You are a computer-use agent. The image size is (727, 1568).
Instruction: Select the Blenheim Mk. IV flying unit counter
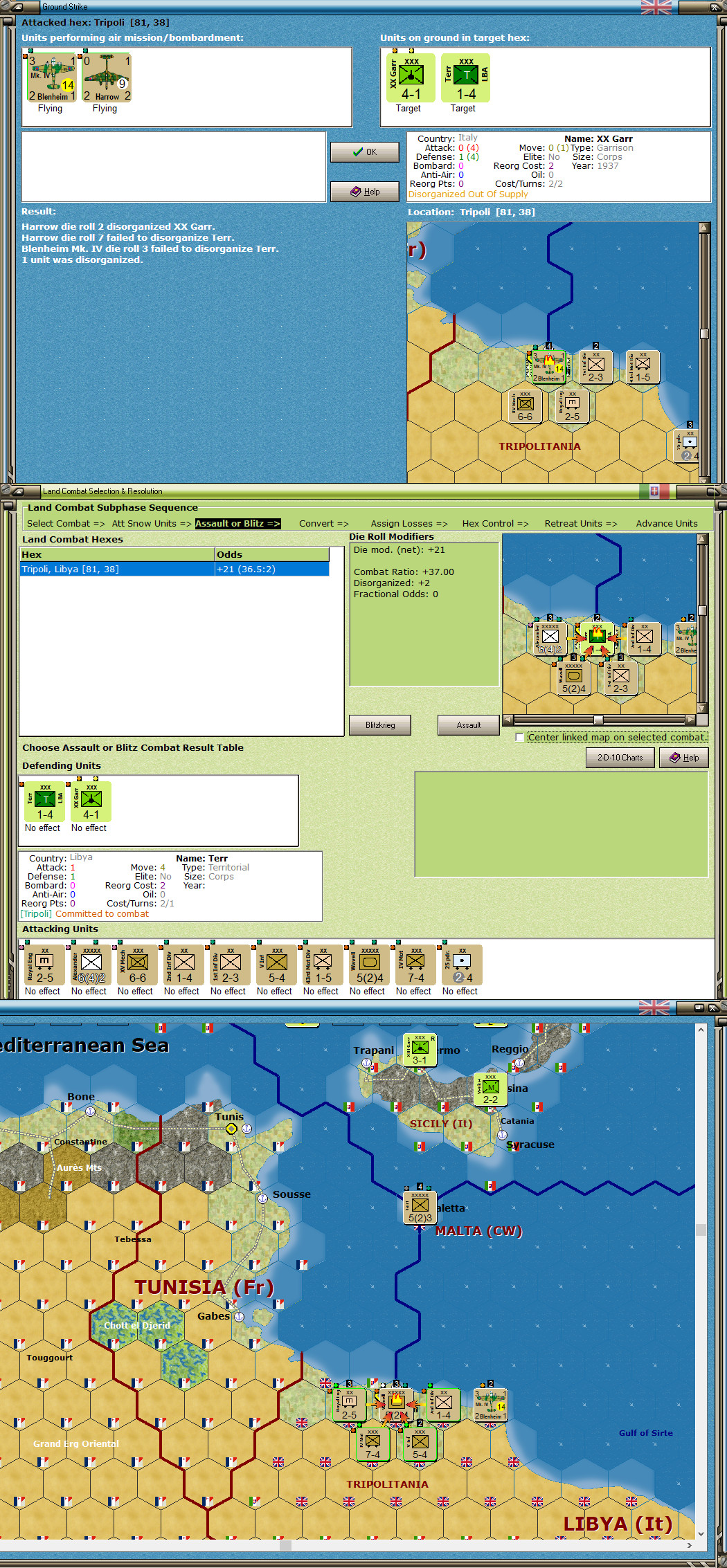point(51,78)
